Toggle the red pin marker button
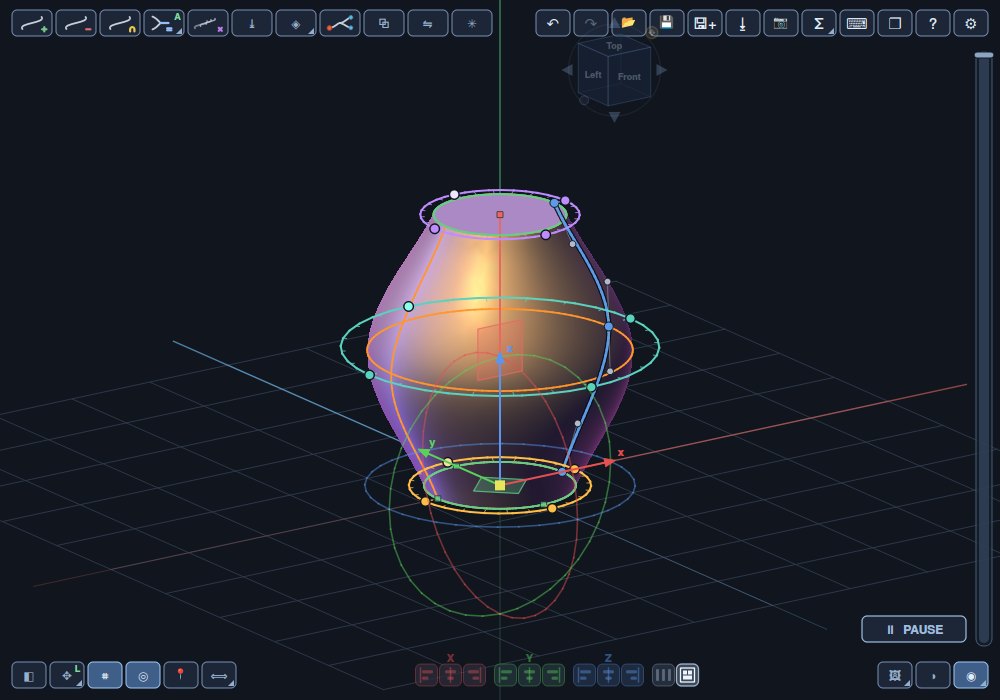Viewport: 1000px width, 700px height. click(x=180, y=676)
